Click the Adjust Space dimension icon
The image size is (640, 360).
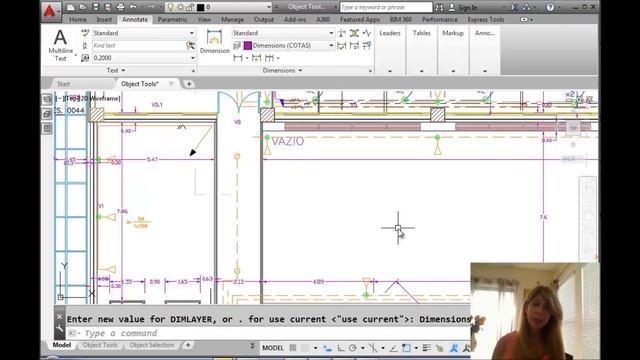pyautogui.click(x=354, y=33)
